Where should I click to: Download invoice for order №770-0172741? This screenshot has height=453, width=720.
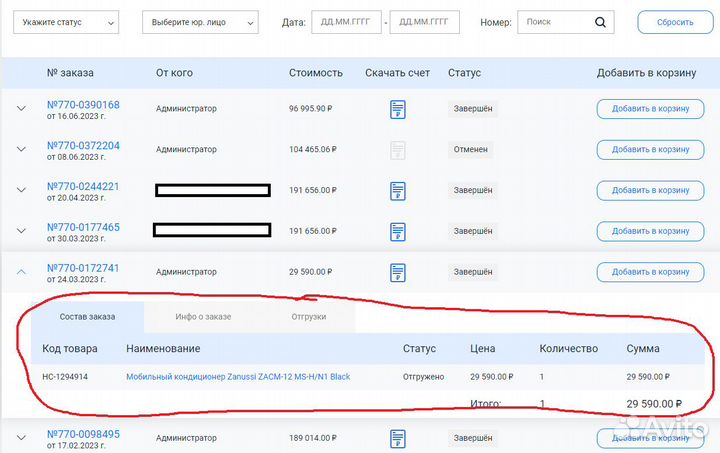coord(398,272)
